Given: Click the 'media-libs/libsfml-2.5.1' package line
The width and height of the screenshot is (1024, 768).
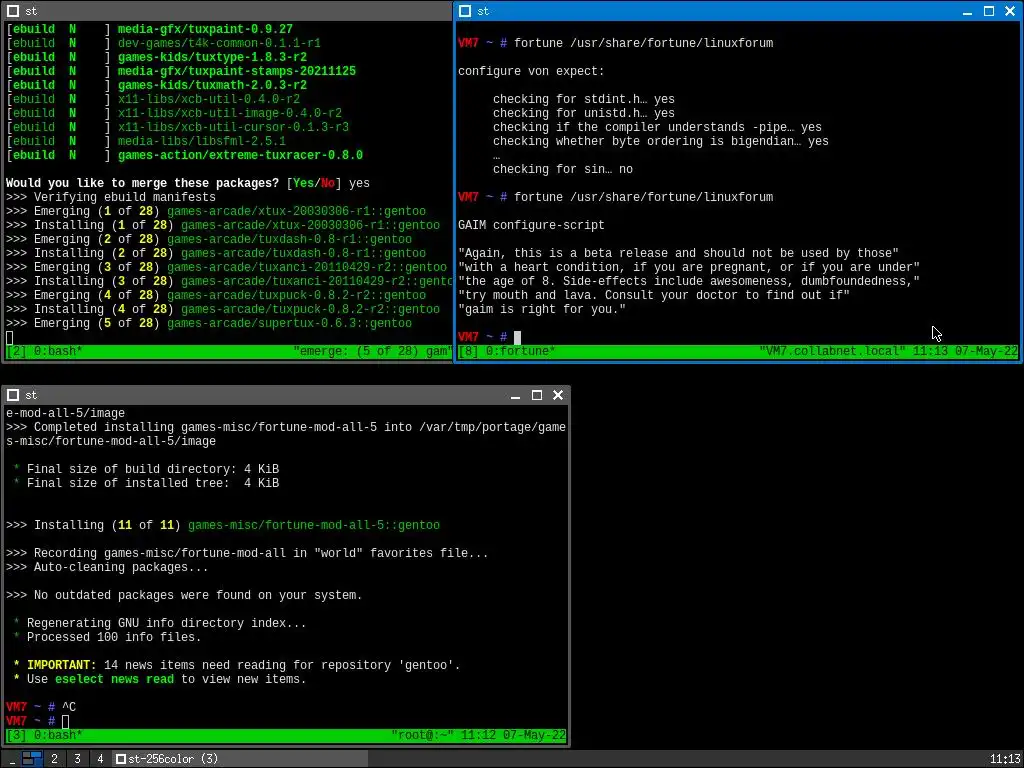Looking at the screenshot, I should coord(202,141).
